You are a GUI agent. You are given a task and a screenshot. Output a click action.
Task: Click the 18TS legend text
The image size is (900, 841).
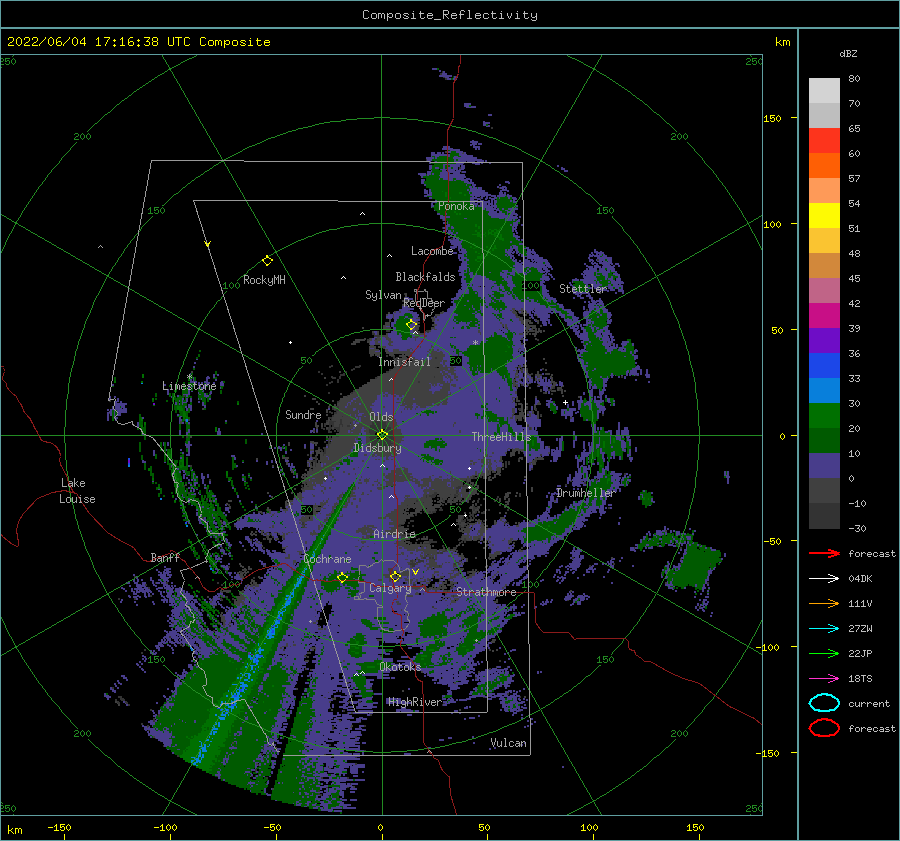pos(860,679)
